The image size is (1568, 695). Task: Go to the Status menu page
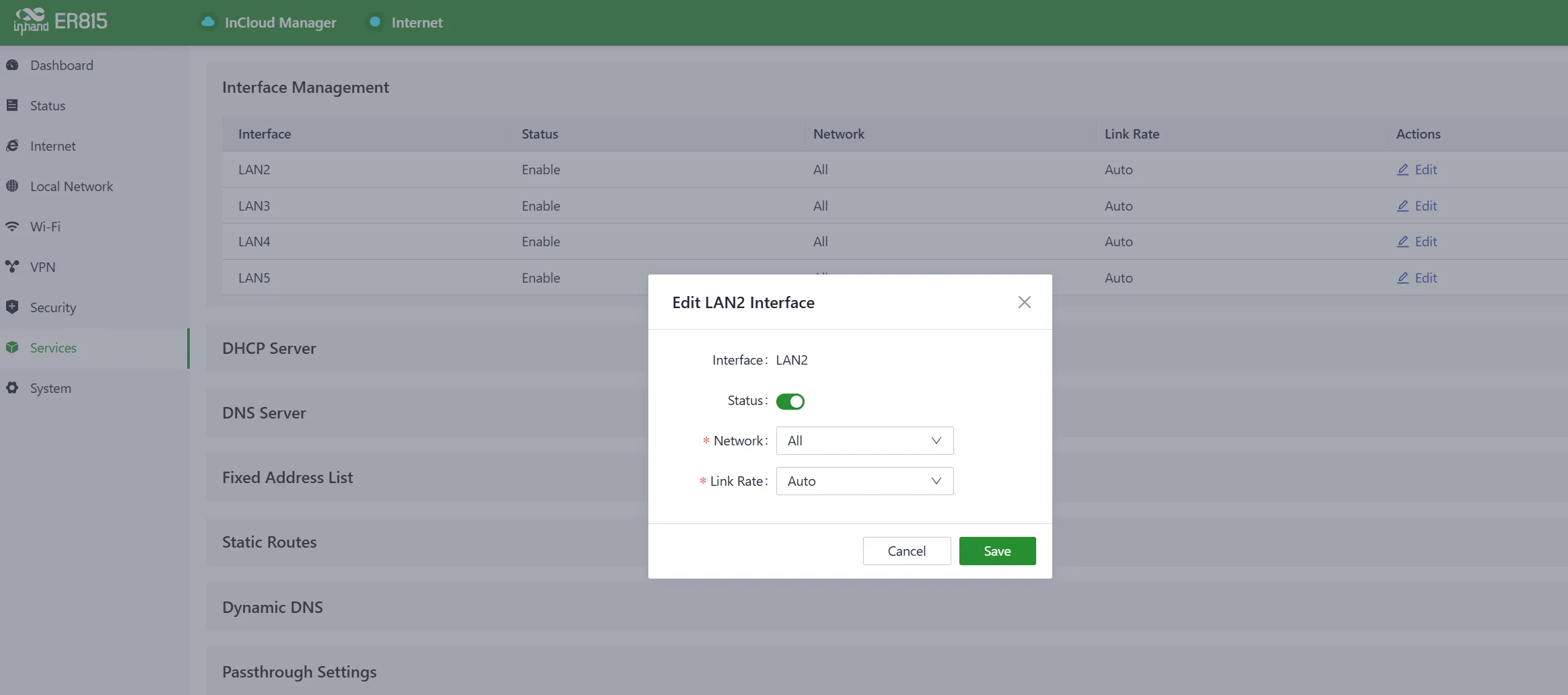[94, 106]
